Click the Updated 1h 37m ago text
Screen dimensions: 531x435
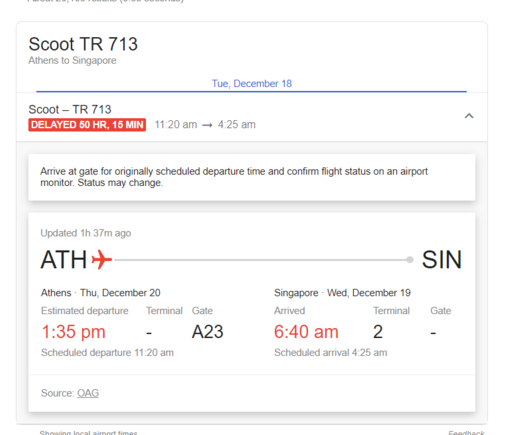coord(86,233)
